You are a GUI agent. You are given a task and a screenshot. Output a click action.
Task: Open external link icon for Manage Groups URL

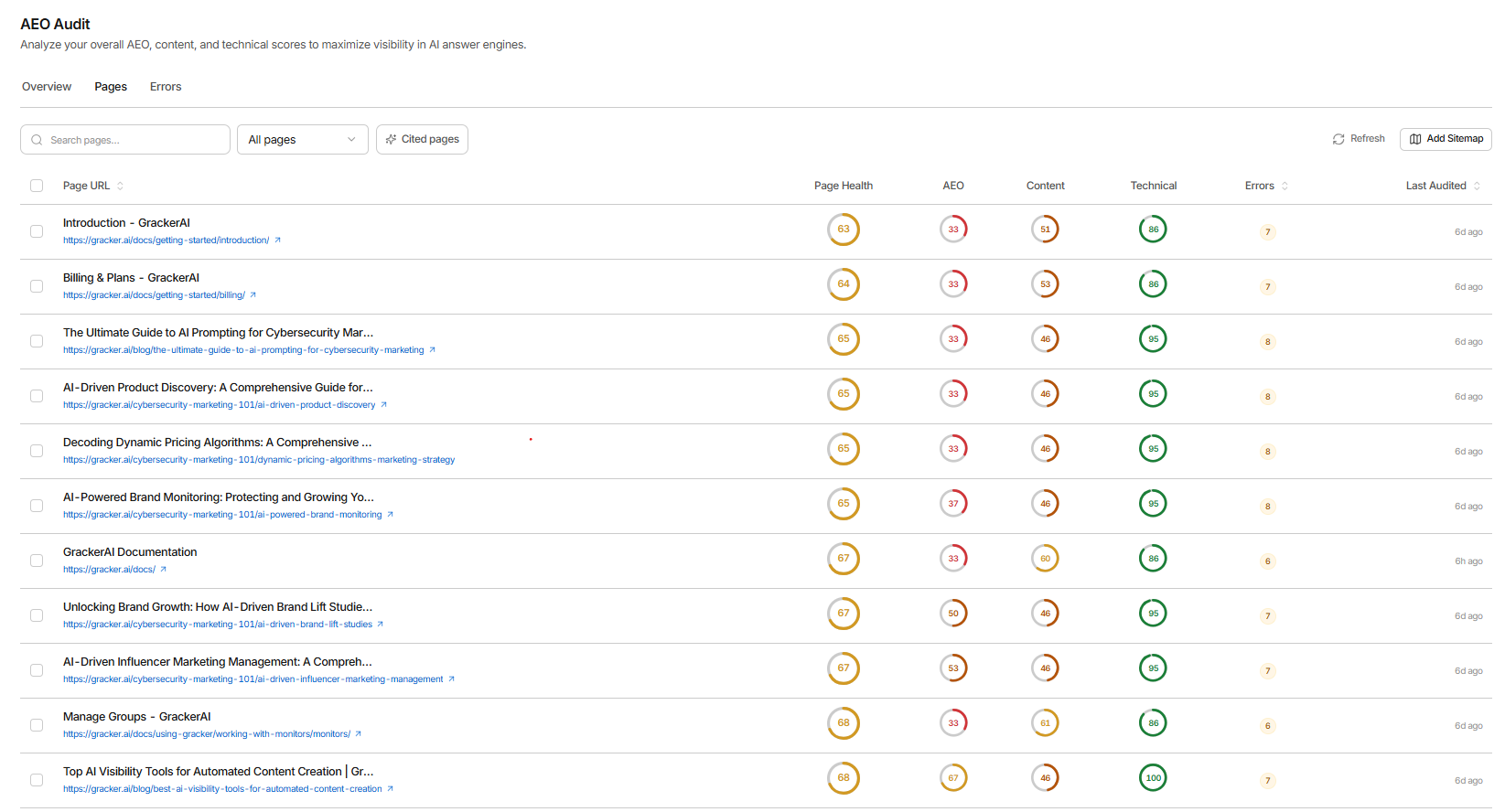358,734
